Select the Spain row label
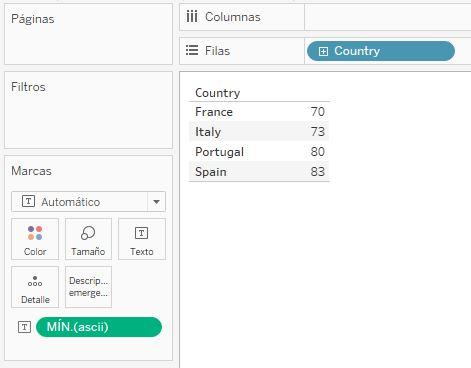This screenshot has width=471, height=368. tap(211, 172)
